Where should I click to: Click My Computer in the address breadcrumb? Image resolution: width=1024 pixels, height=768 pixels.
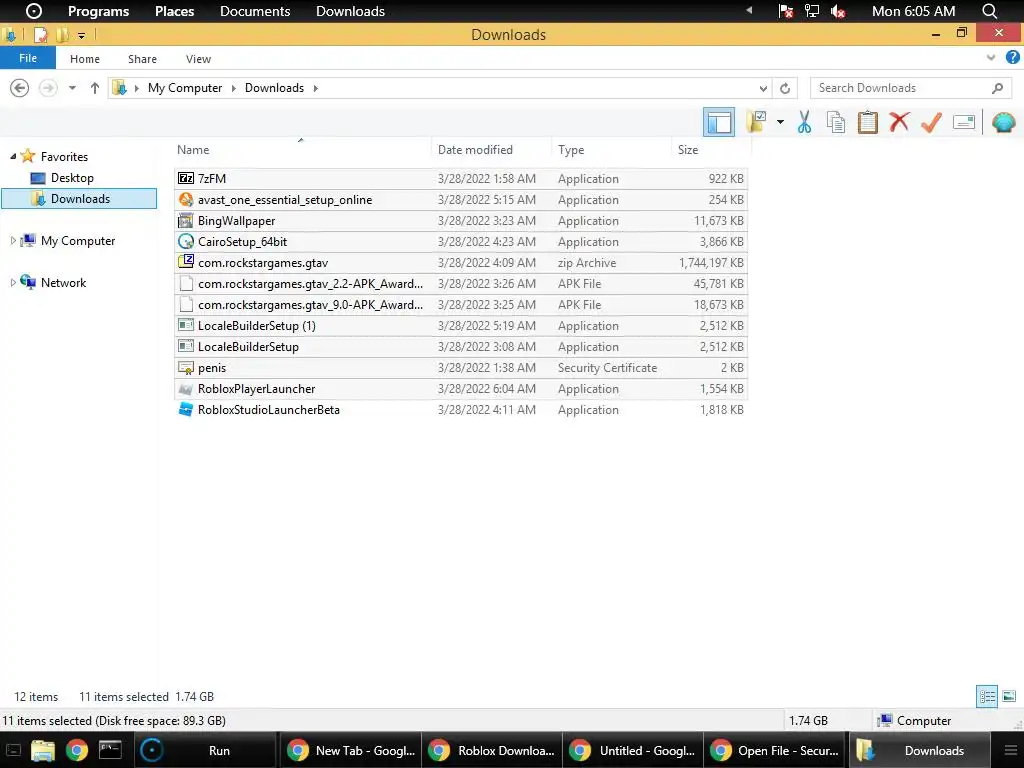(x=185, y=88)
